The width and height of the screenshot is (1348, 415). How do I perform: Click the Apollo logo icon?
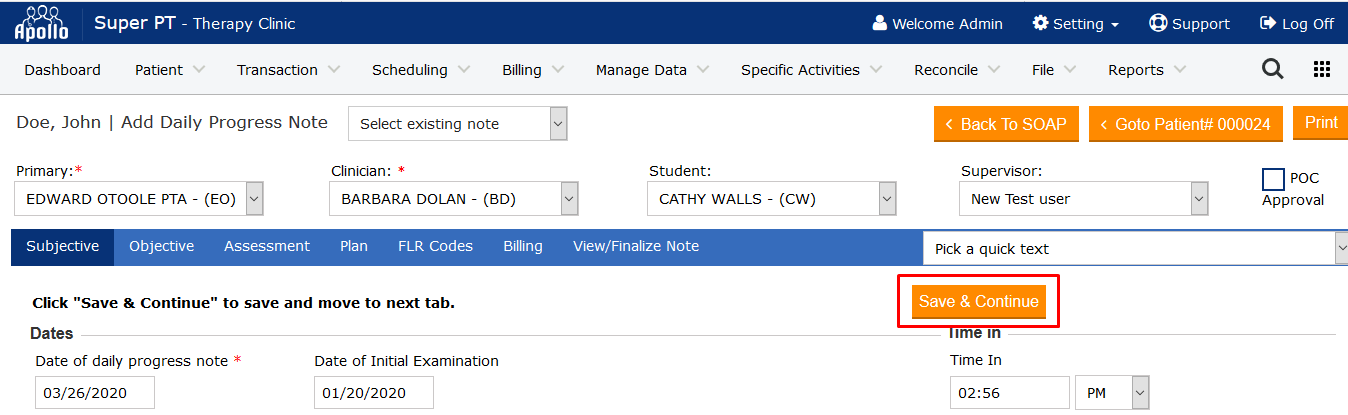coord(41,22)
